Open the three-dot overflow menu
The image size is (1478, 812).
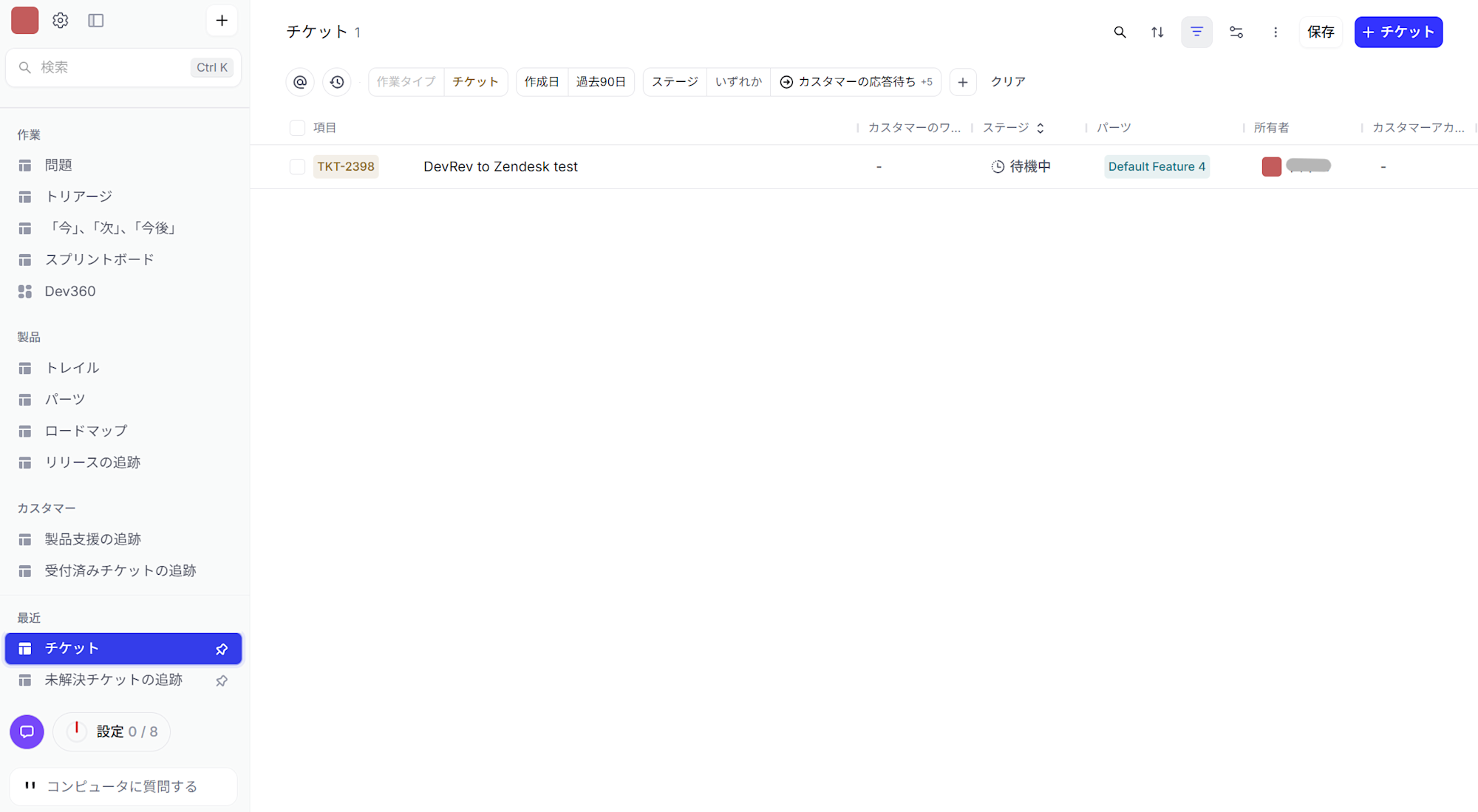coord(1276,32)
